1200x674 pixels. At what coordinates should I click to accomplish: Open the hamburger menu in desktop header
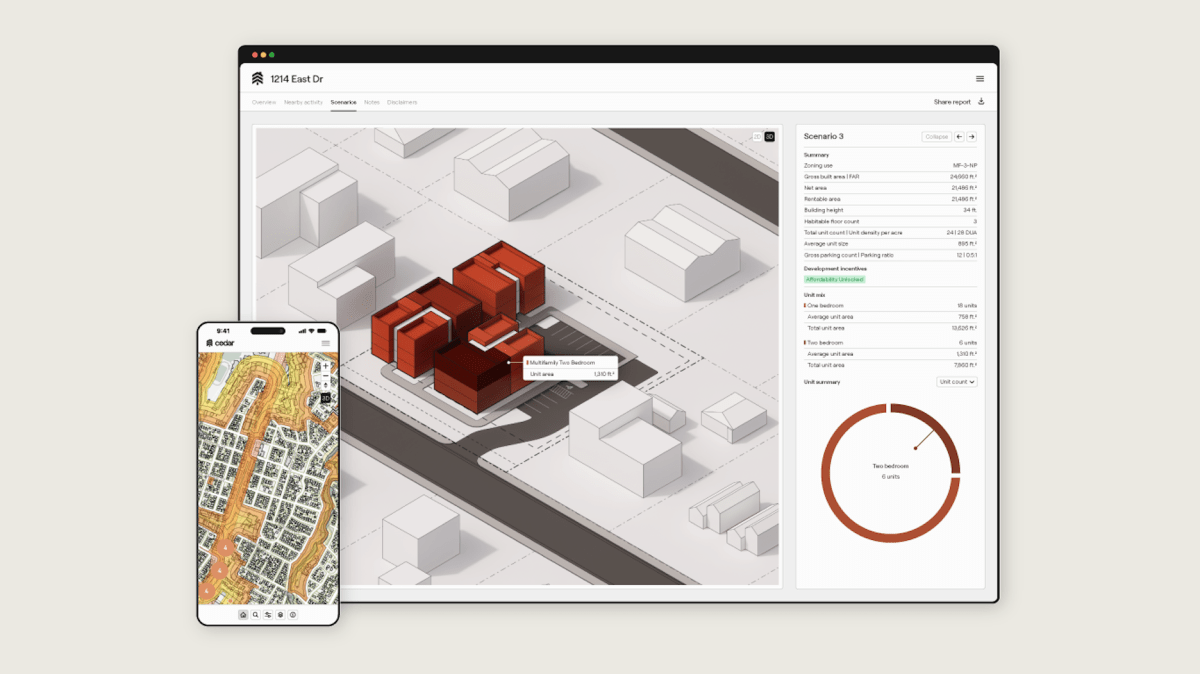point(979,79)
